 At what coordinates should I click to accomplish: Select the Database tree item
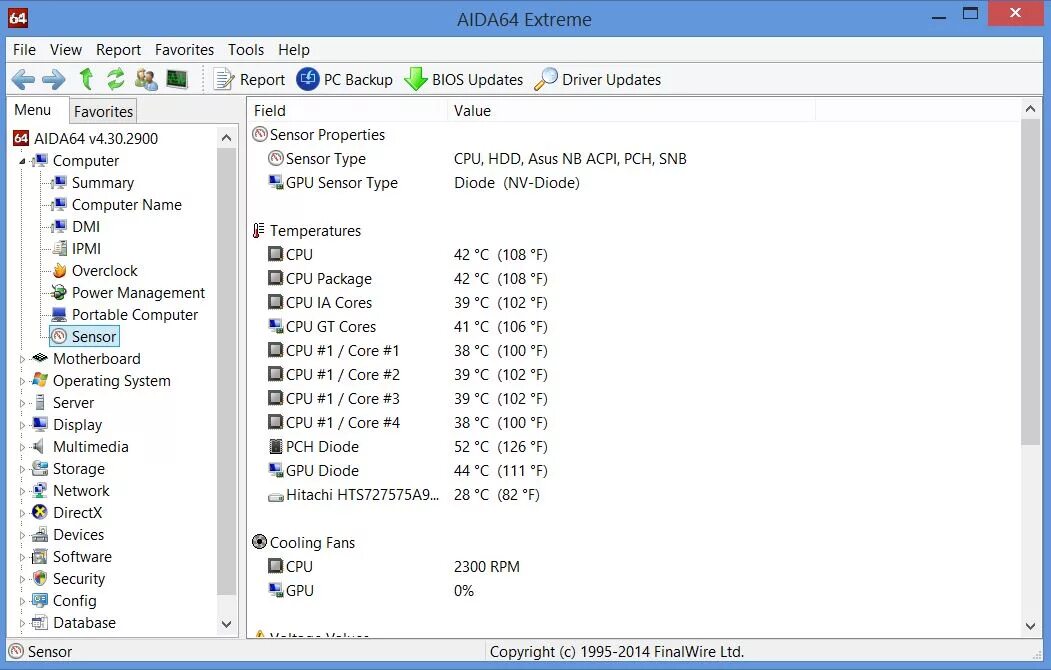pyautogui.click(x=84, y=623)
